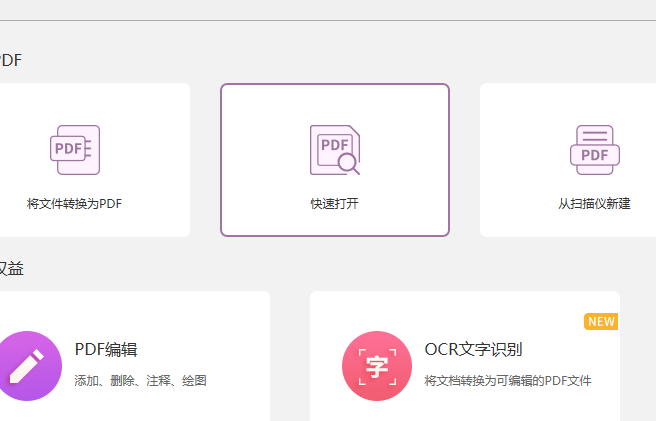This screenshot has height=421, width=656.
Task: Click the scanner PDF printer icon
Action: [x=595, y=150]
